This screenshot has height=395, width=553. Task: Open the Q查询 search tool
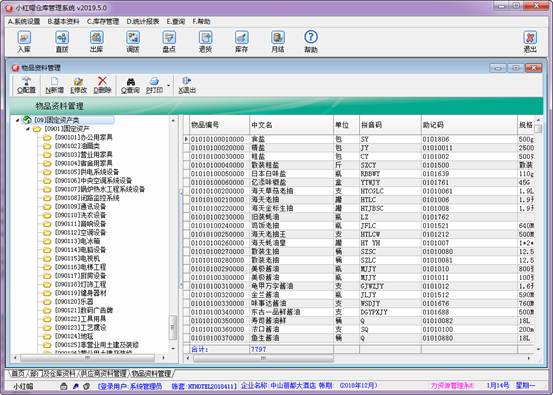[130, 85]
